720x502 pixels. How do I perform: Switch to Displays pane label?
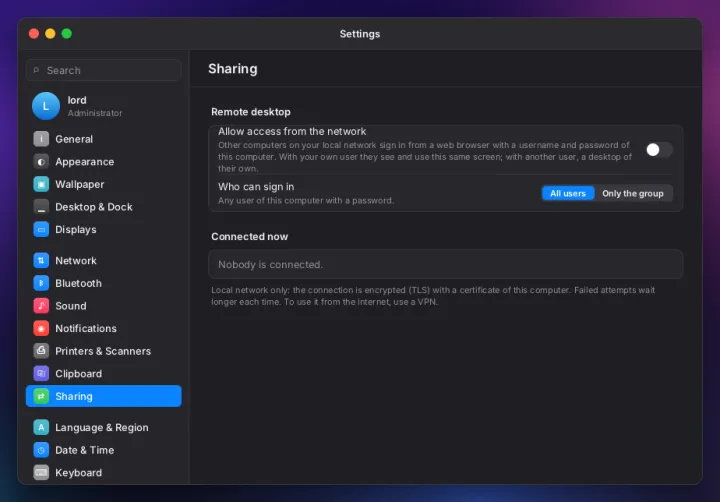(x=76, y=229)
